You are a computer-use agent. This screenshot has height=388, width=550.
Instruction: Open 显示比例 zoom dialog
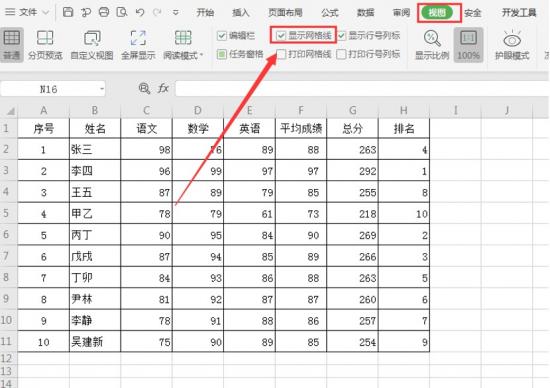[432, 45]
